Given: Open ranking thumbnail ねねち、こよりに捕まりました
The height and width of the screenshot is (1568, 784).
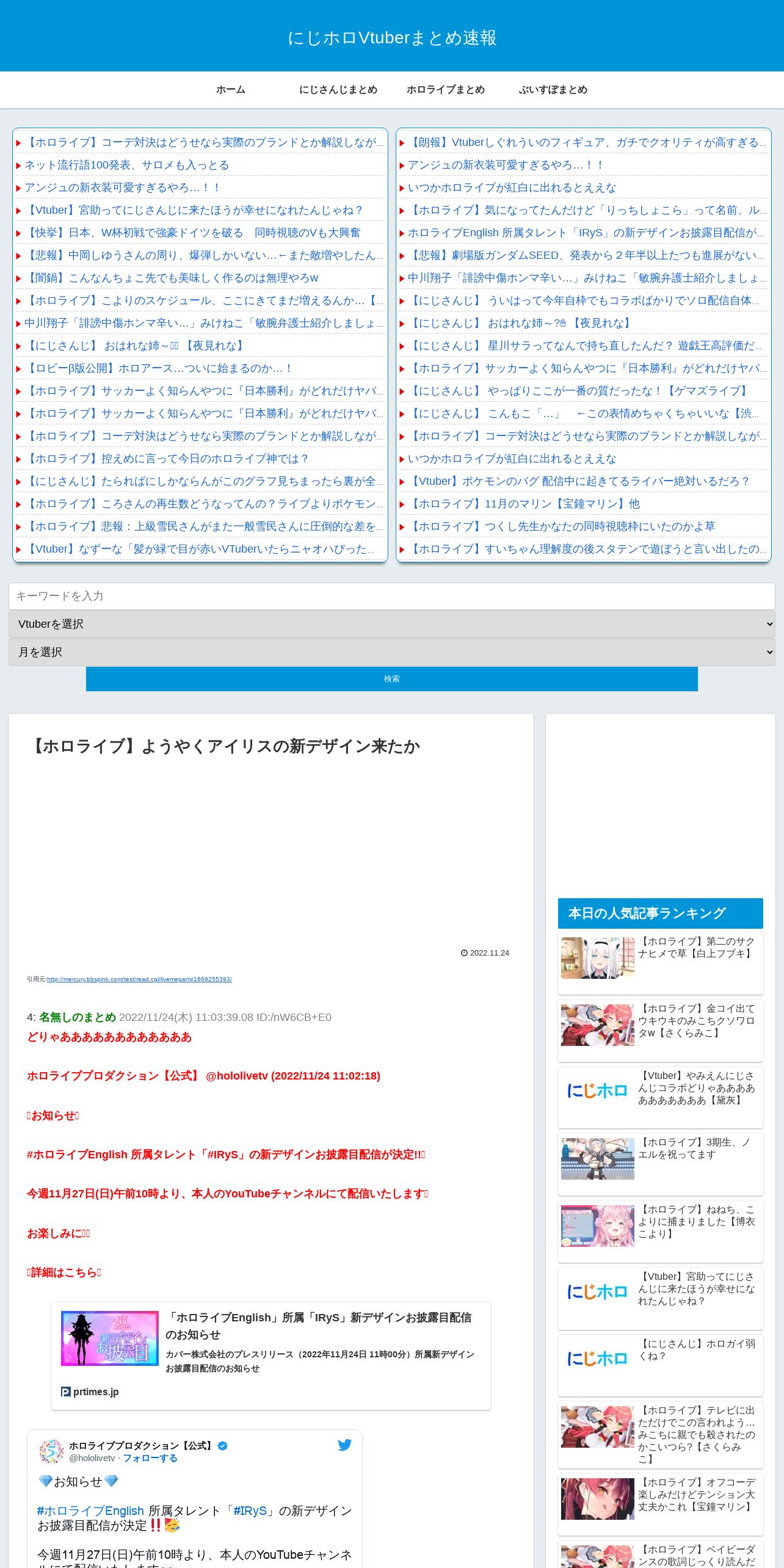Looking at the screenshot, I should 598,1225.
